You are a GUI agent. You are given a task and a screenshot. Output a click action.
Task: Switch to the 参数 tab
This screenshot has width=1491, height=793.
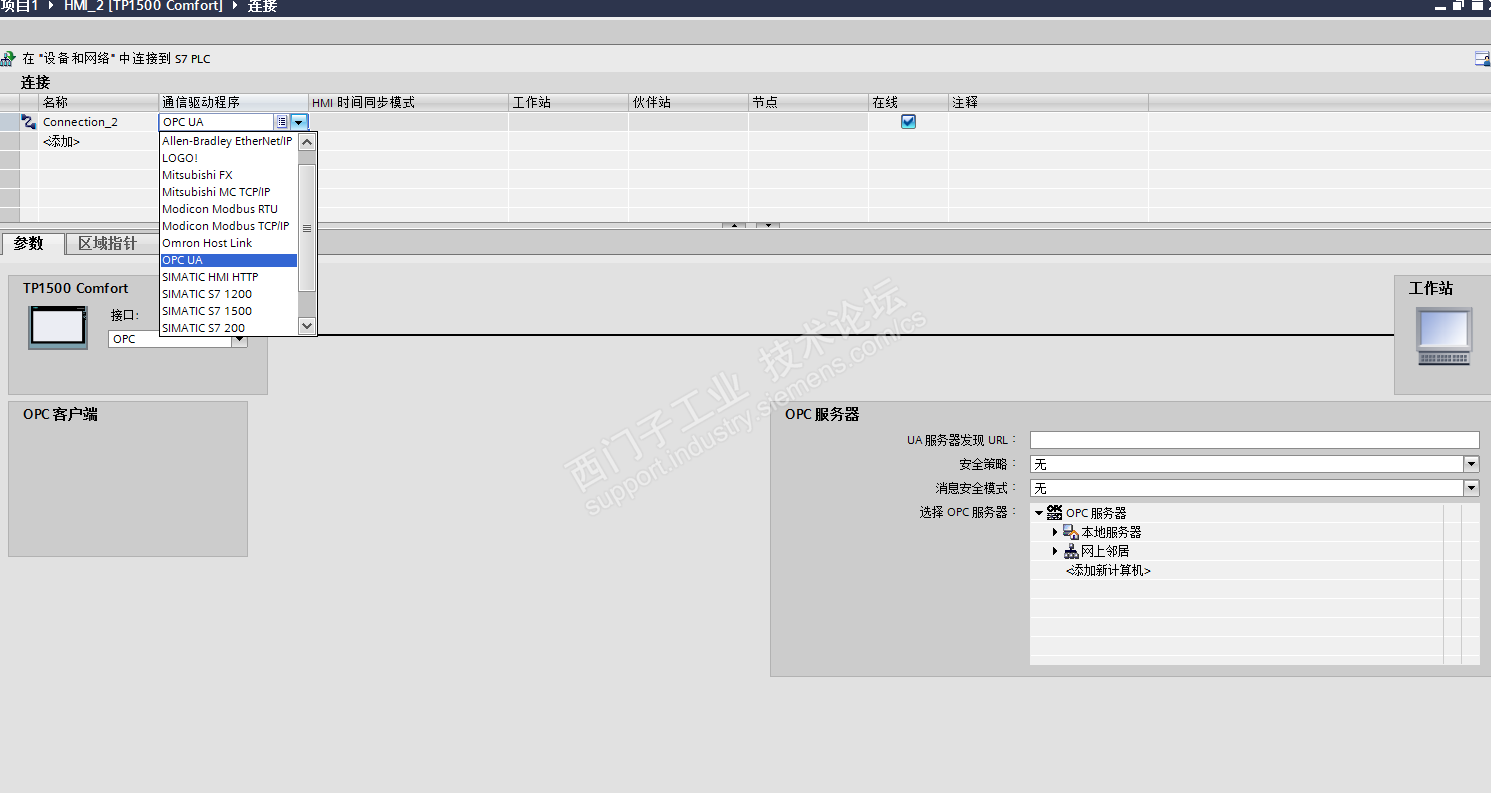tap(33, 244)
